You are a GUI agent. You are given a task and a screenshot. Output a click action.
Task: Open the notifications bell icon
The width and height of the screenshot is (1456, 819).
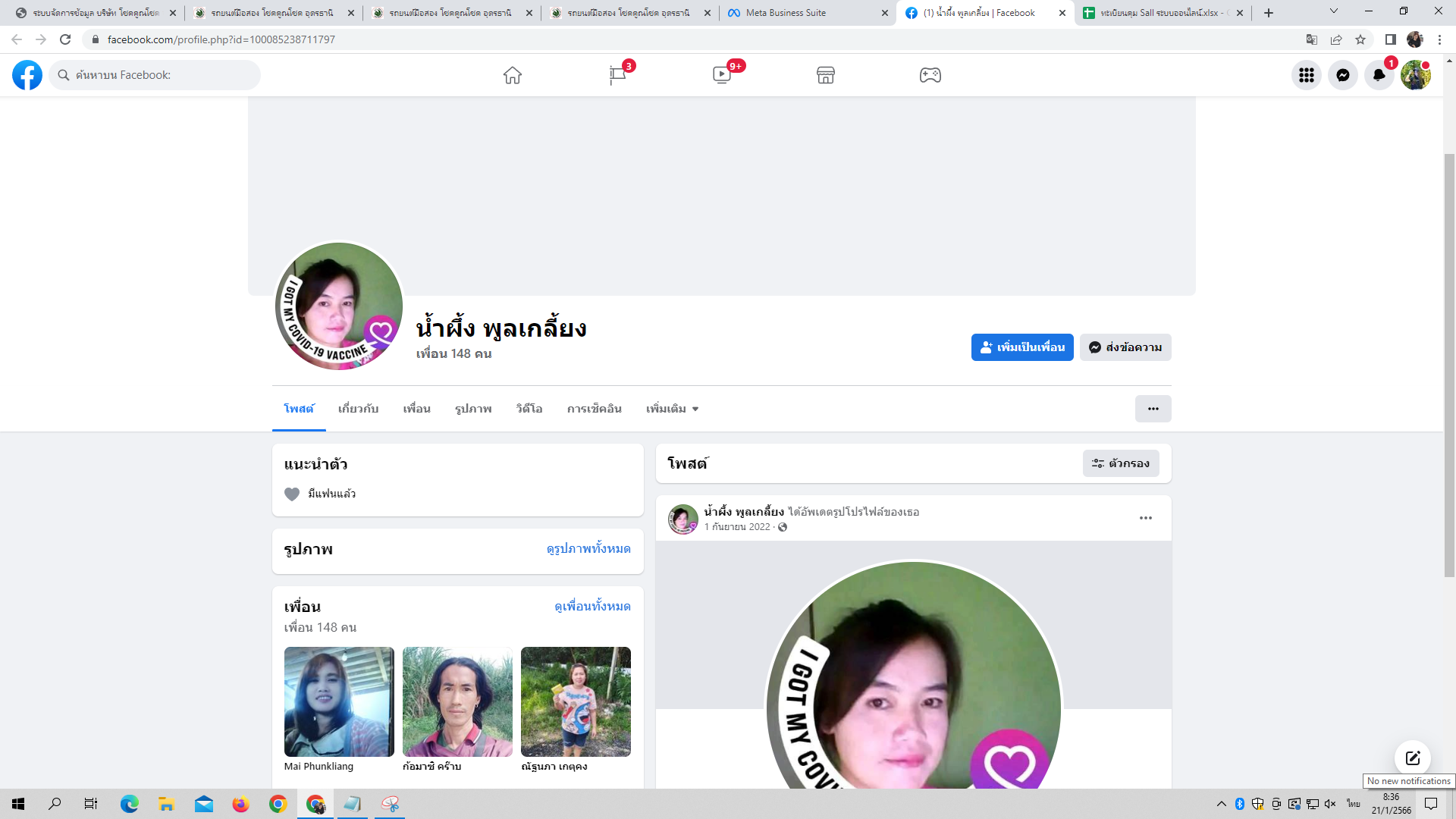click(x=1379, y=75)
